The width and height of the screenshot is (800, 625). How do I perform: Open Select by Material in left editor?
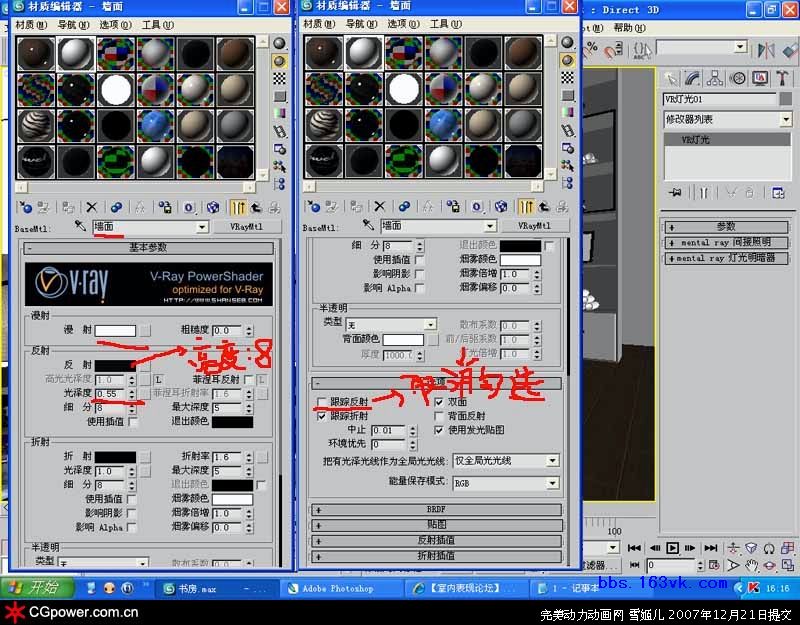pos(280,166)
